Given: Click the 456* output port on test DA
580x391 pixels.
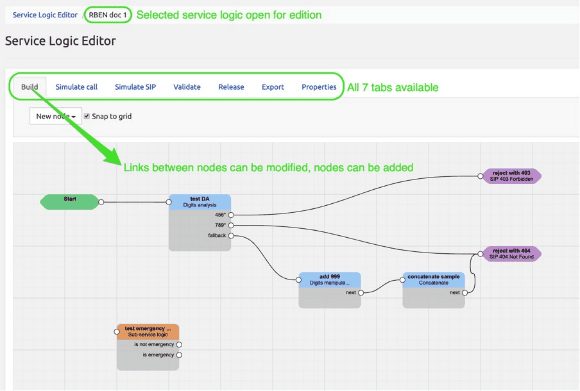Looking at the screenshot, I should 231,215.
